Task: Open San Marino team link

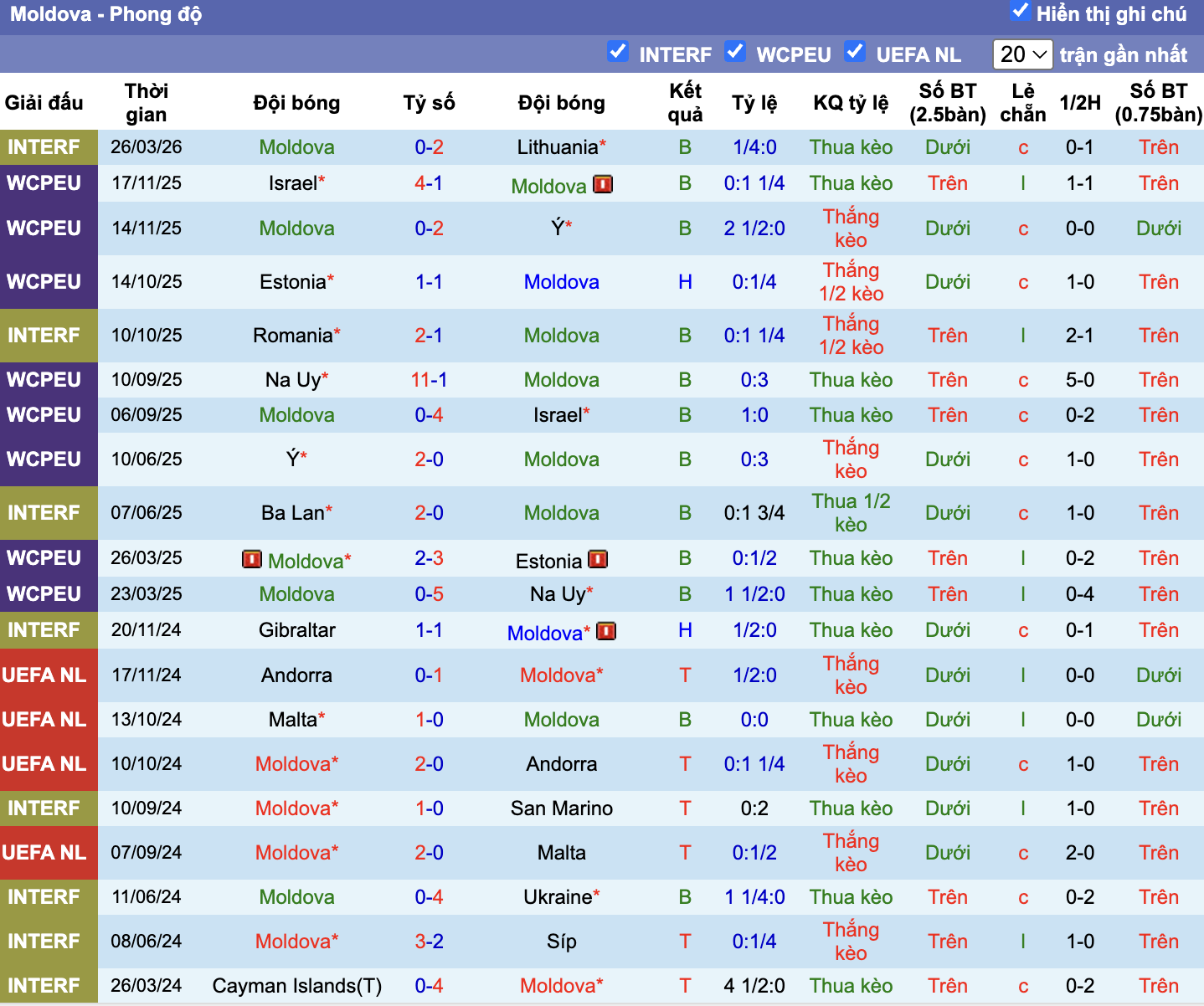Action: 562,808
